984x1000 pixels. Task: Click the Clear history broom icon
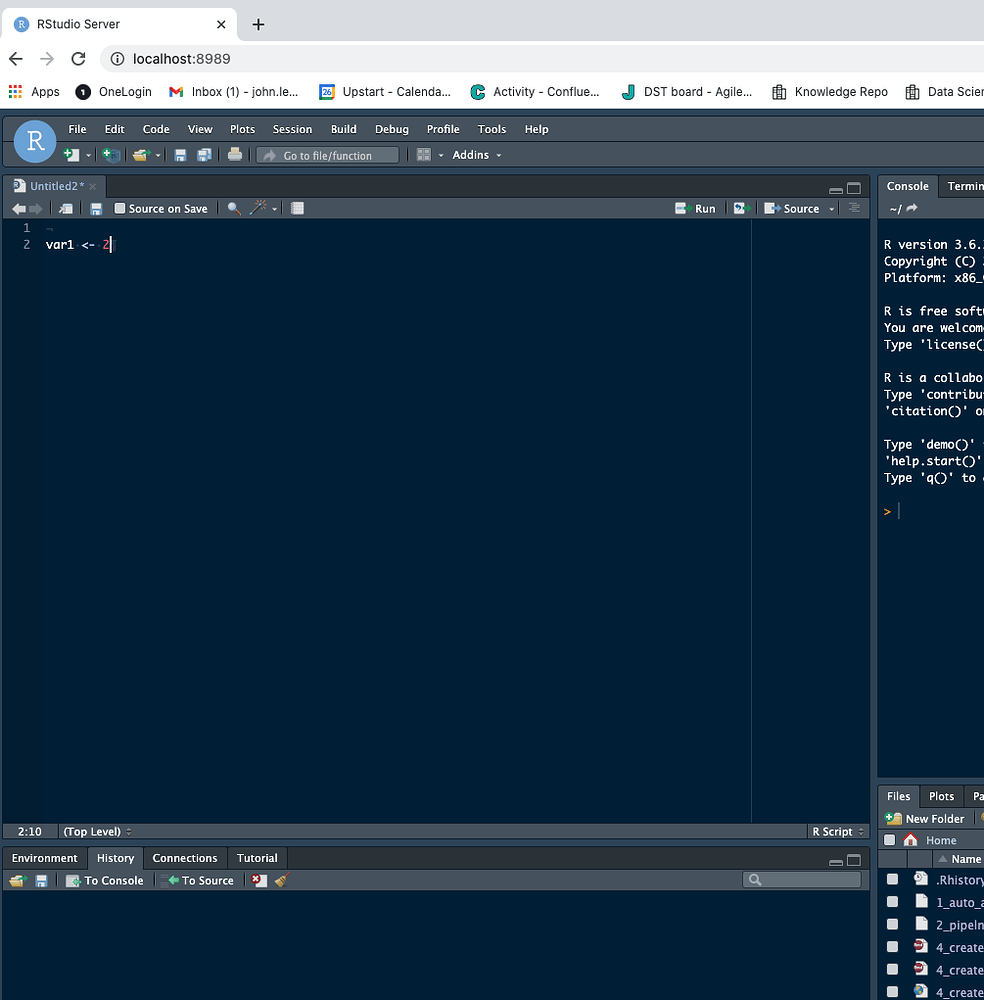pos(282,880)
